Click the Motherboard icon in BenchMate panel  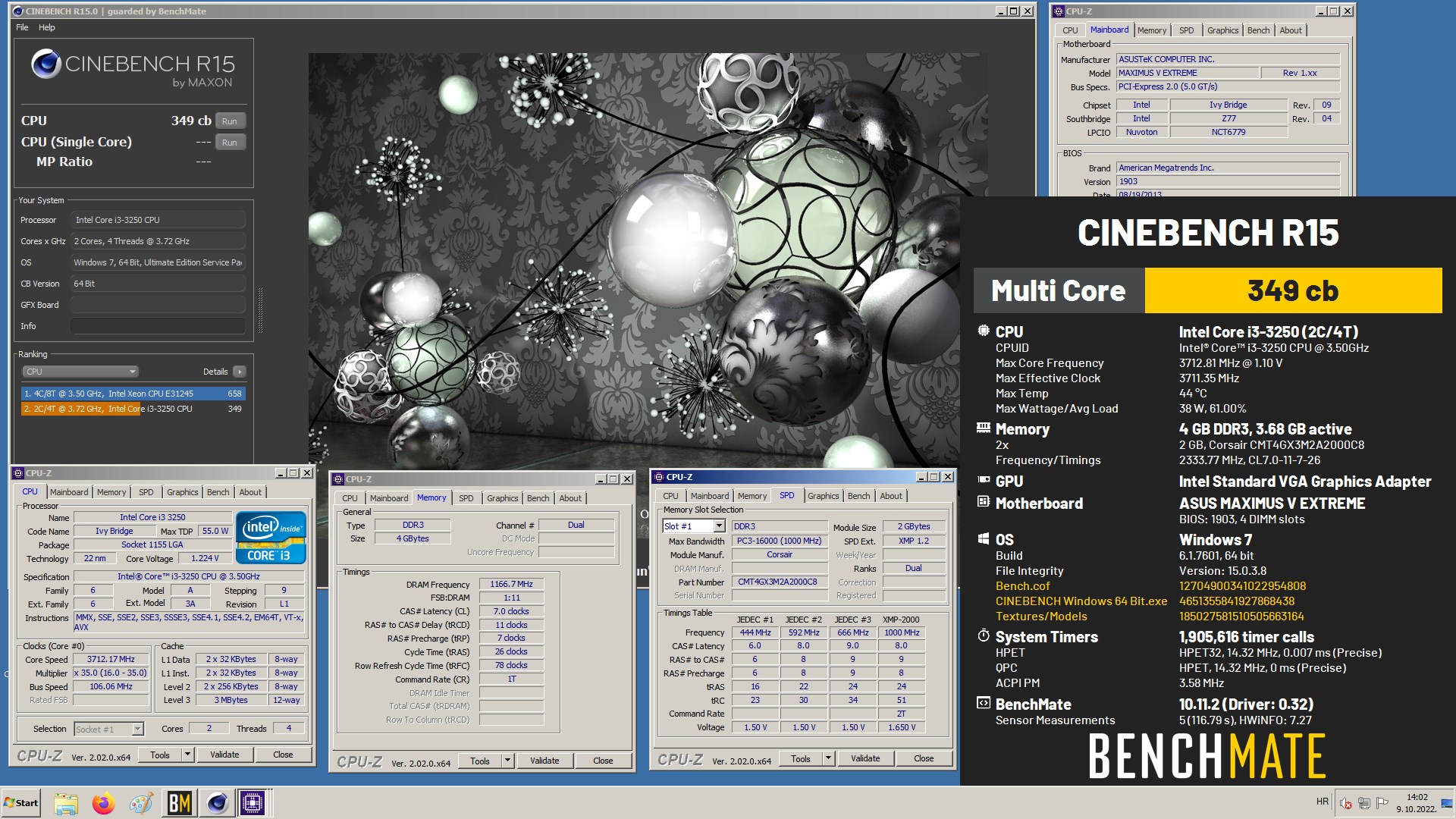tap(984, 502)
